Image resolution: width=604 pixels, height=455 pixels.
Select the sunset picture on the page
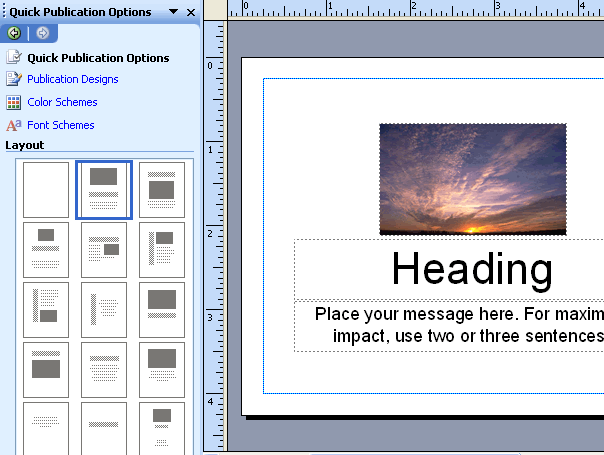point(472,179)
